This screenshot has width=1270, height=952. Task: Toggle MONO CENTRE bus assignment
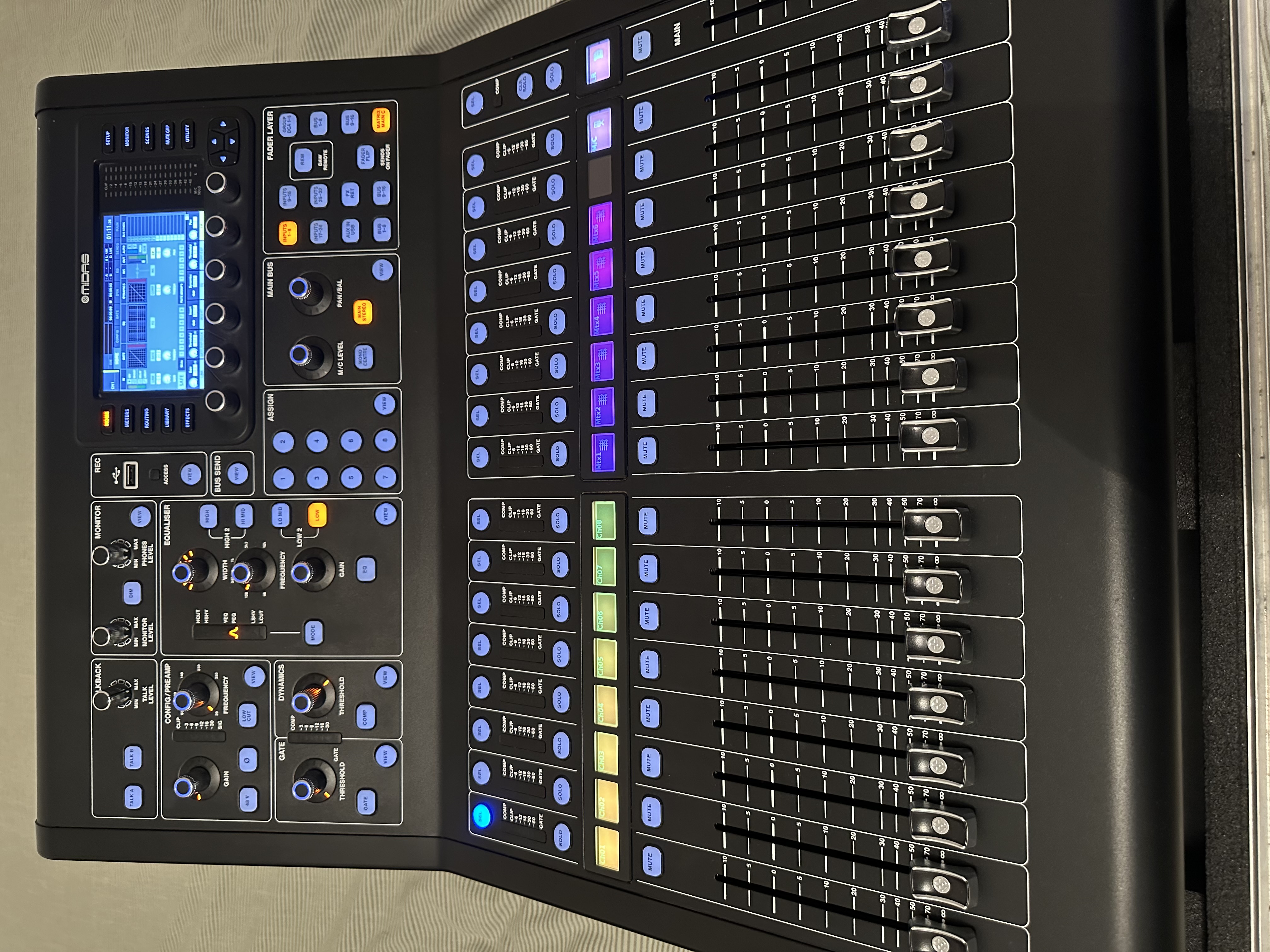click(x=363, y=356)
